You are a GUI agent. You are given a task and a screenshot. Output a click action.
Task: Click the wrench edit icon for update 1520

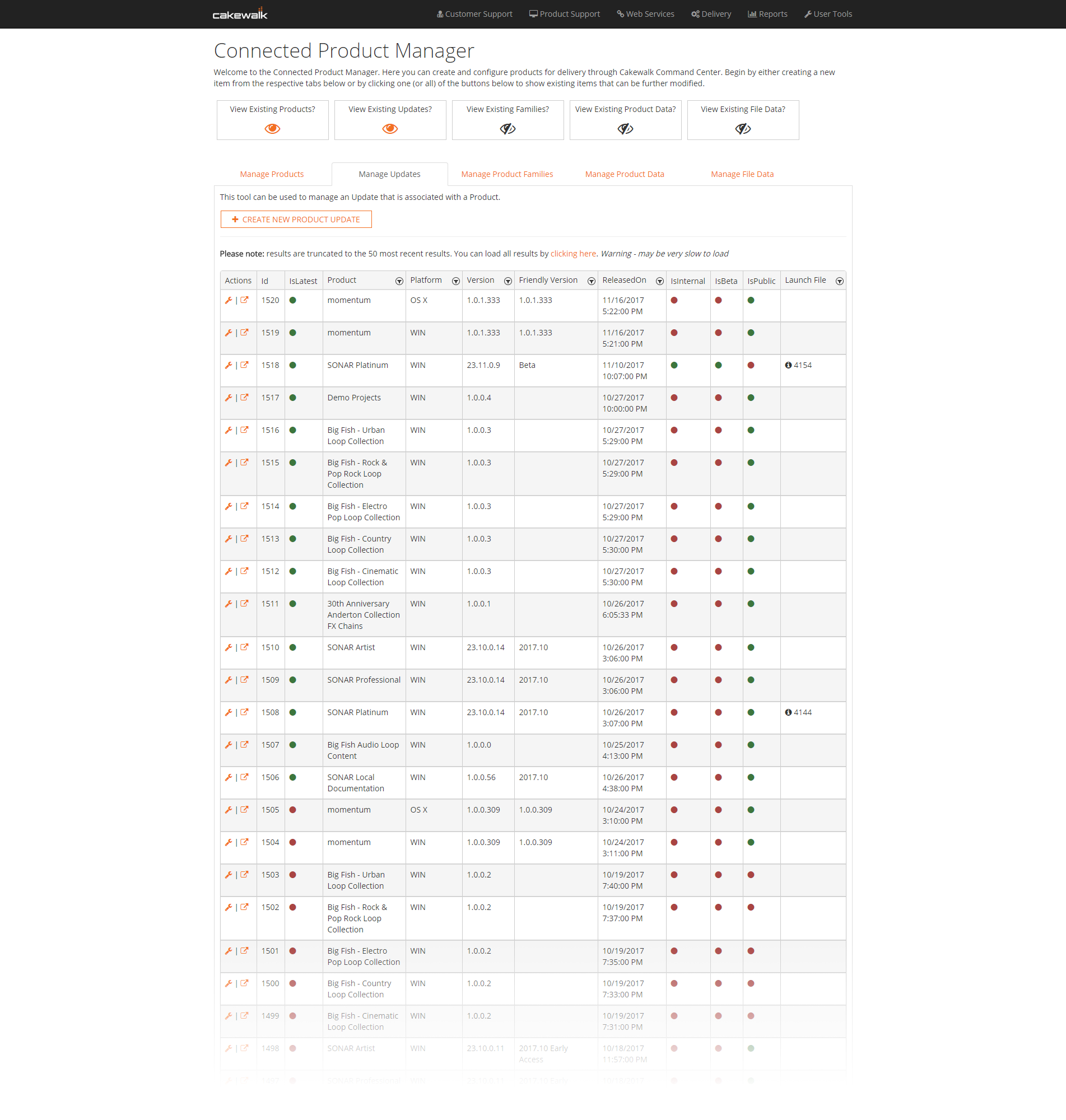click(229, 300)
